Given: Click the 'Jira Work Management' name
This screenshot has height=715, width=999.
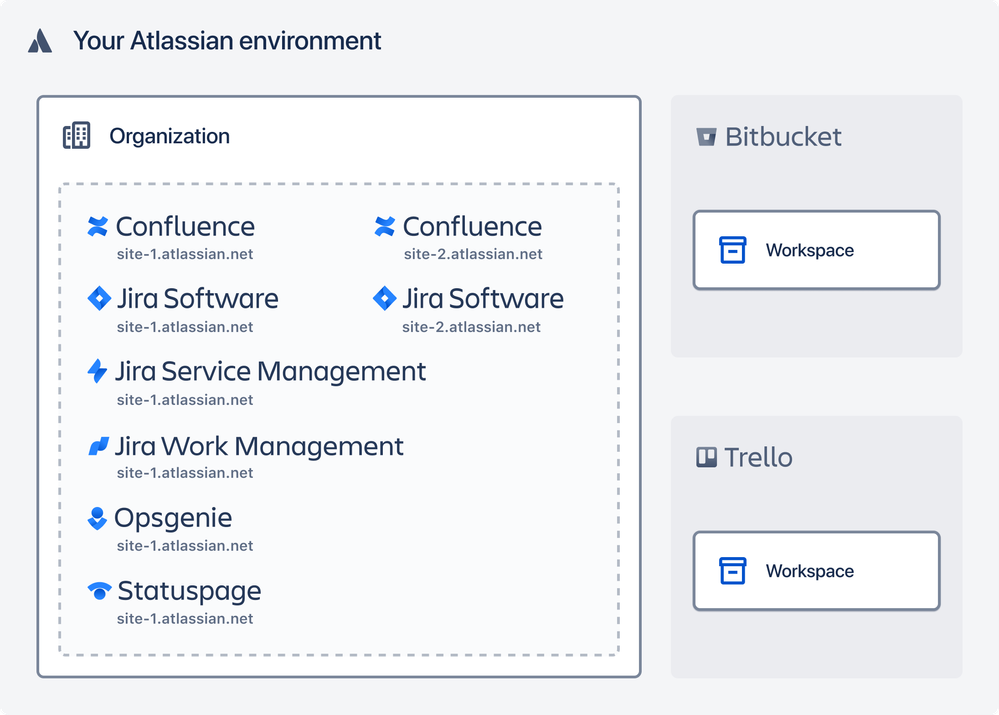Looking at the screenshot, I should [x=259, y=446].
